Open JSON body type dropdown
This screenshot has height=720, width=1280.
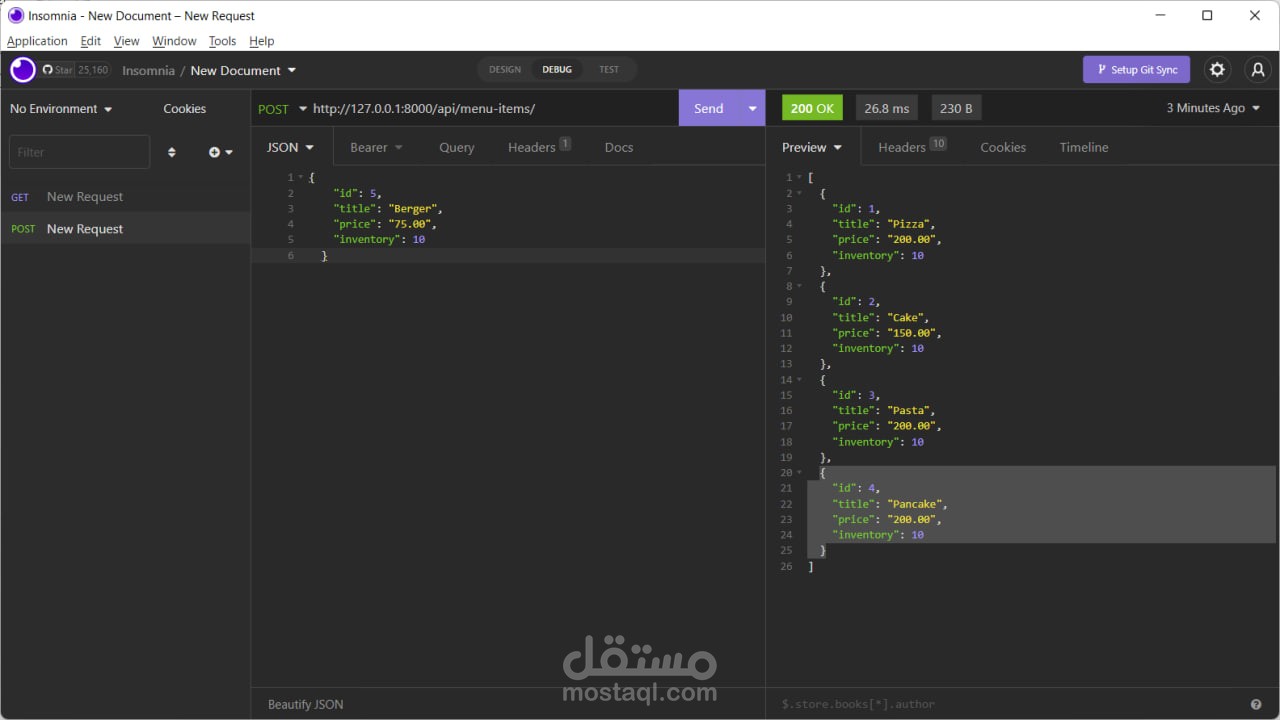pos(290,147)
